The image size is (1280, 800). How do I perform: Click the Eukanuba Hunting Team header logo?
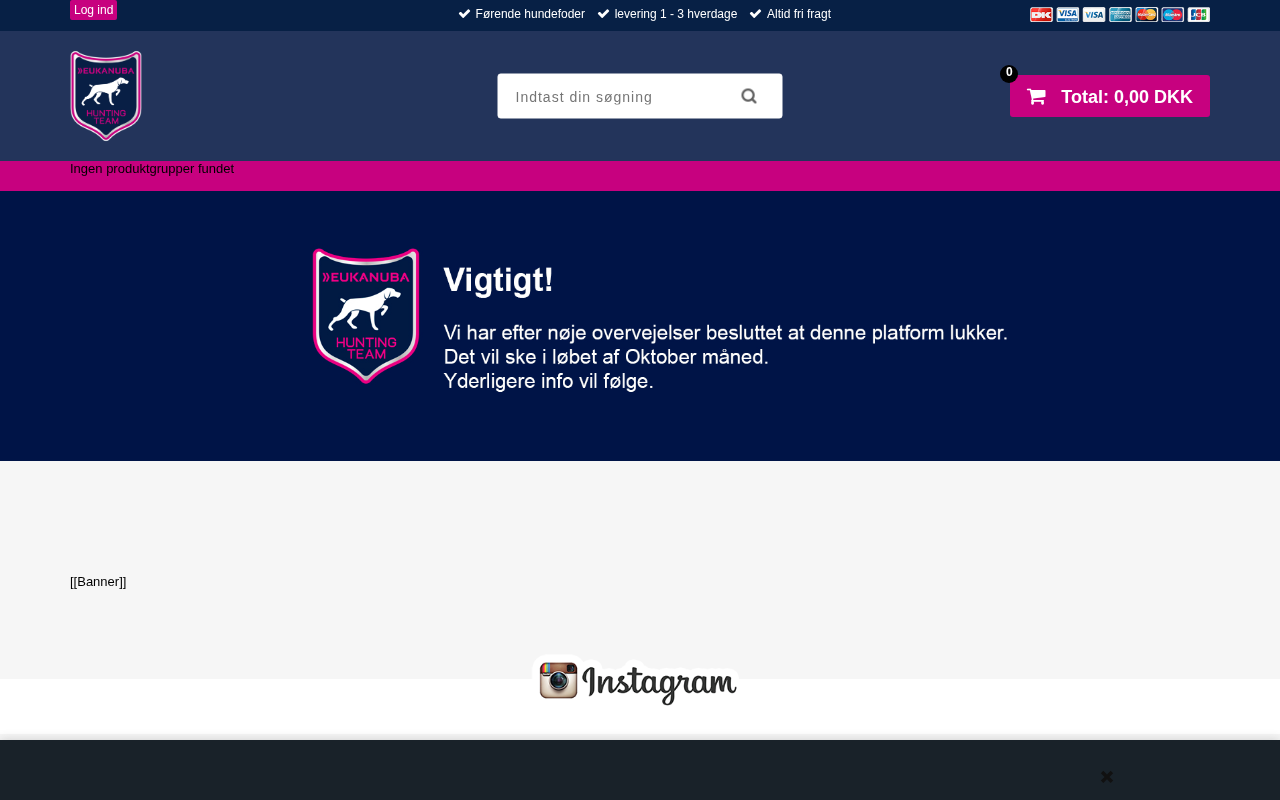pyautogui.click(x=106, y=96)
